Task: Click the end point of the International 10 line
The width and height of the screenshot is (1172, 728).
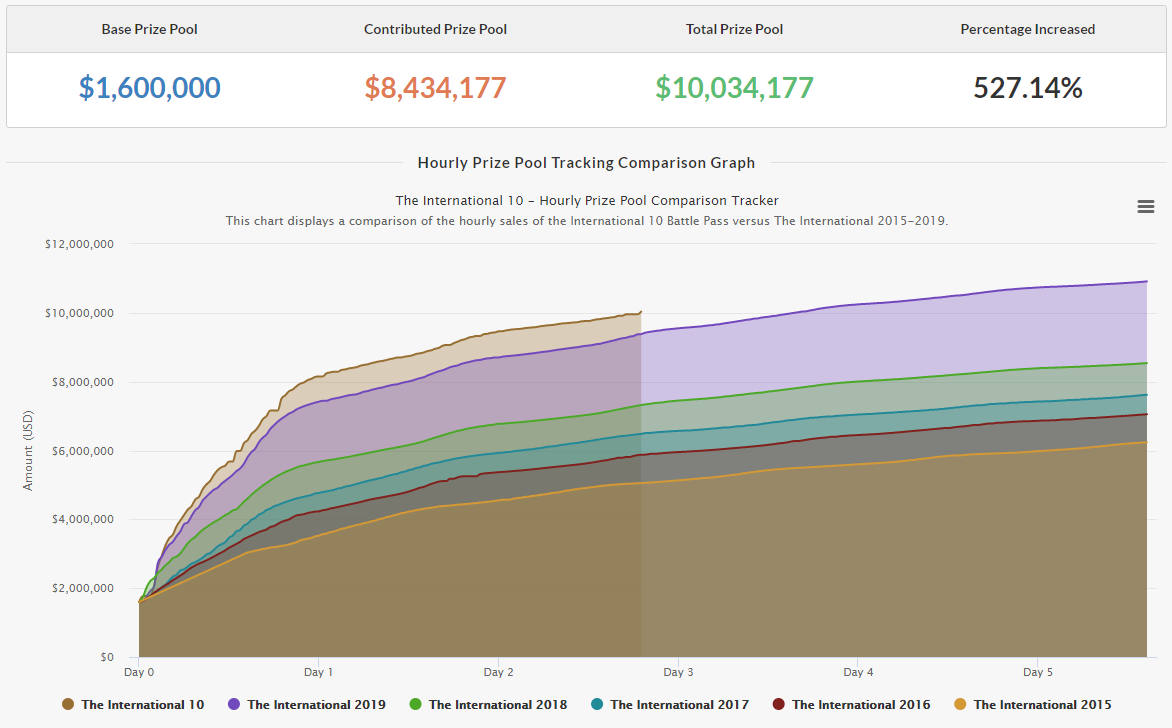Action: tap(641, 312)
